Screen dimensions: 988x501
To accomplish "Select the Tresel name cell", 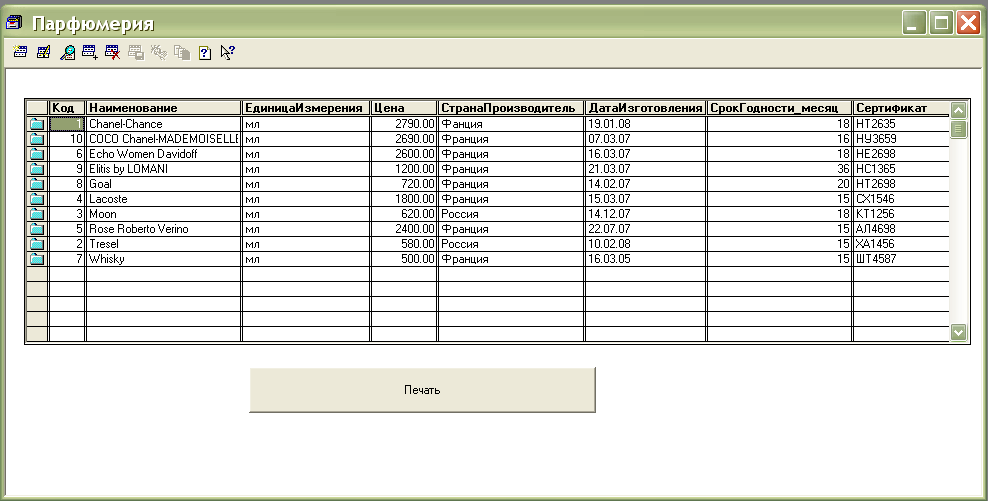I will (164, 244).
